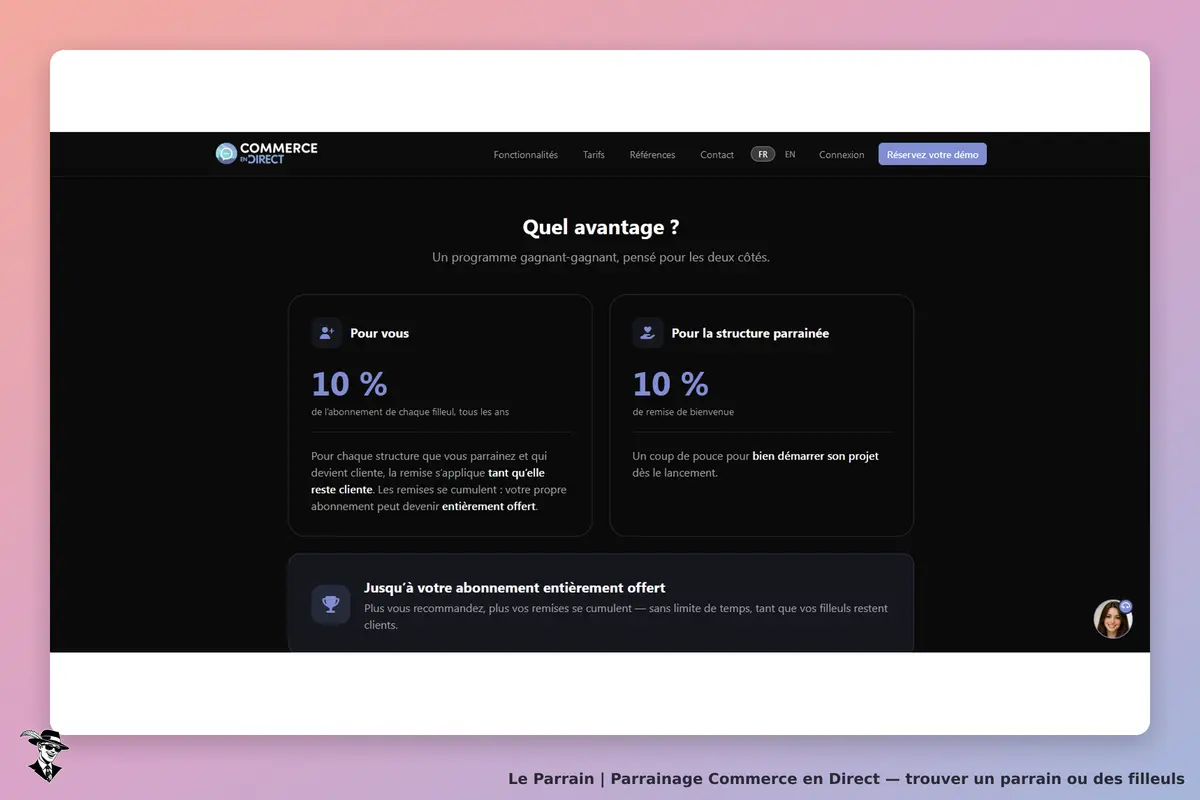Select the FR language toggle
The width and height of the screenshot is (1200, 800).
763,155
